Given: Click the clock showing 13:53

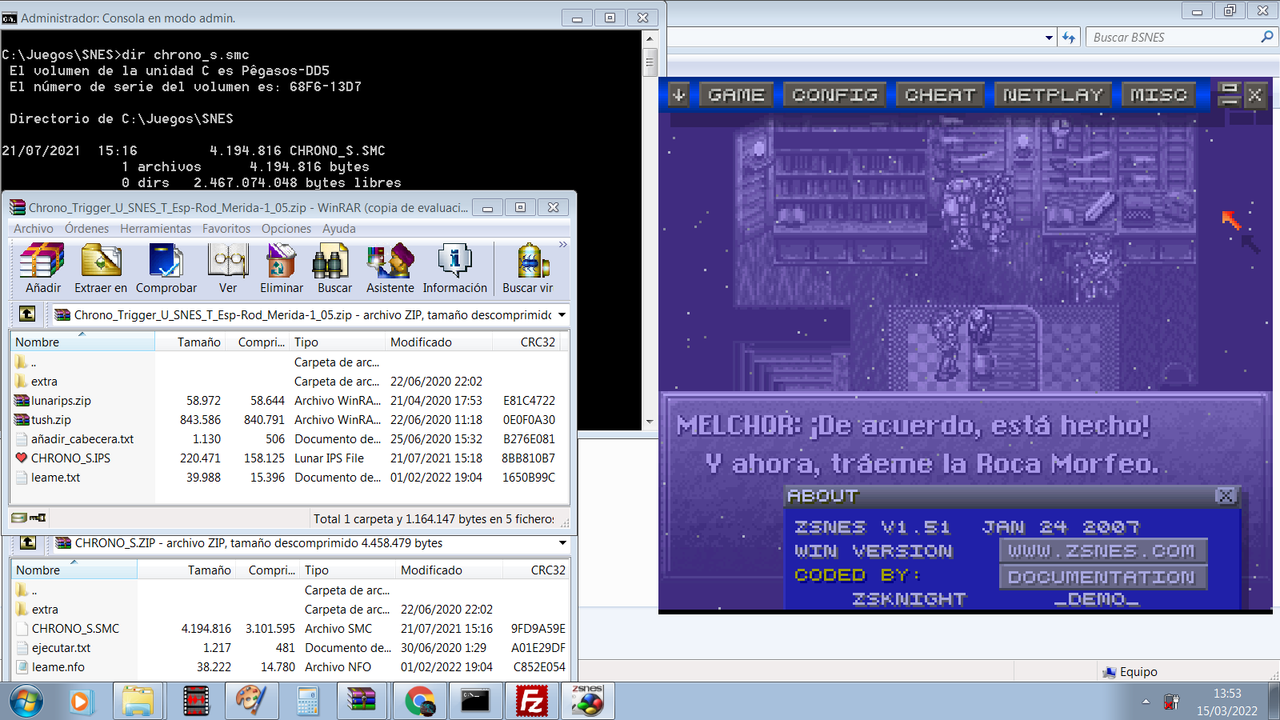Looking at the screenshot, I should pos(1227,693).
